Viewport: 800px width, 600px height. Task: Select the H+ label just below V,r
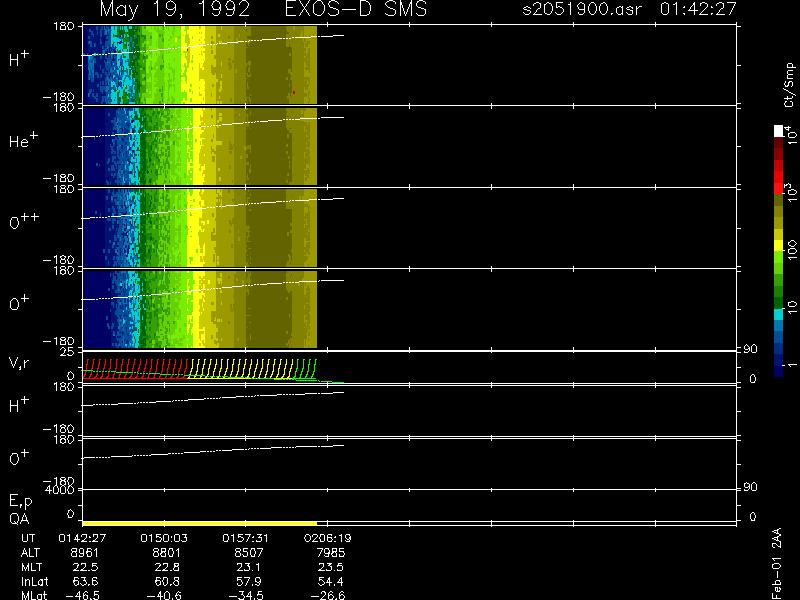click(19, 405)
